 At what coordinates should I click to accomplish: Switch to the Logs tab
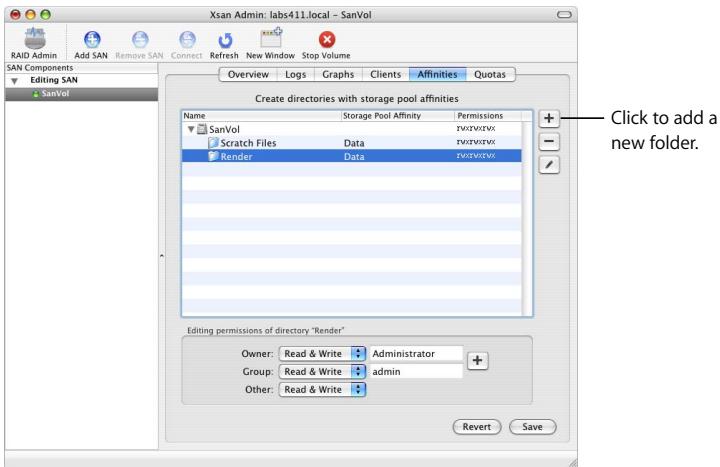coord(296,74)
